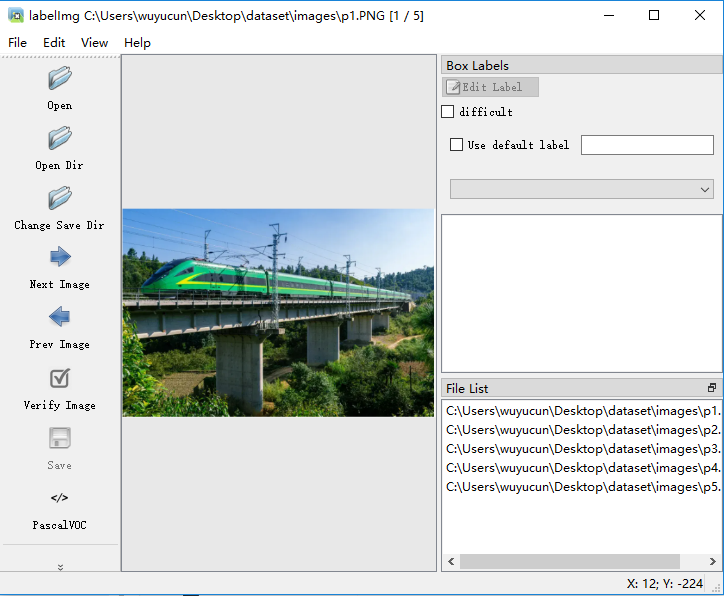This screenshot has height=596, width=724.
Task: Open the Help menu
Action: point(137,43)
